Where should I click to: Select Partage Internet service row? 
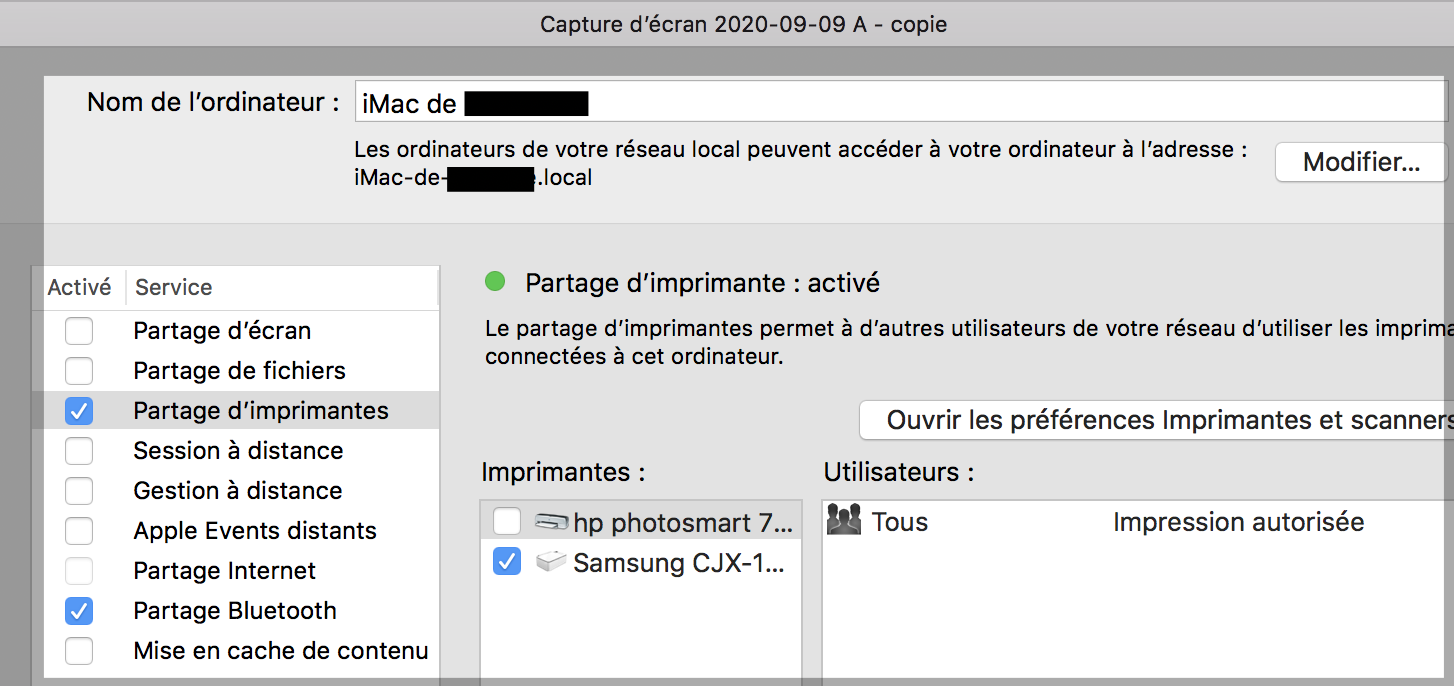(224, 571)
